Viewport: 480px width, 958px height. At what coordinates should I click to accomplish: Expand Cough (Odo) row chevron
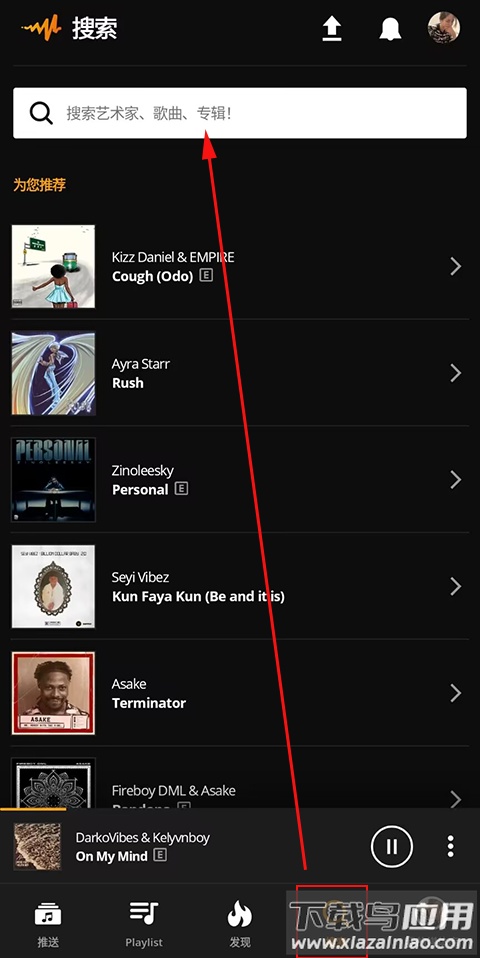click(456, 266)
